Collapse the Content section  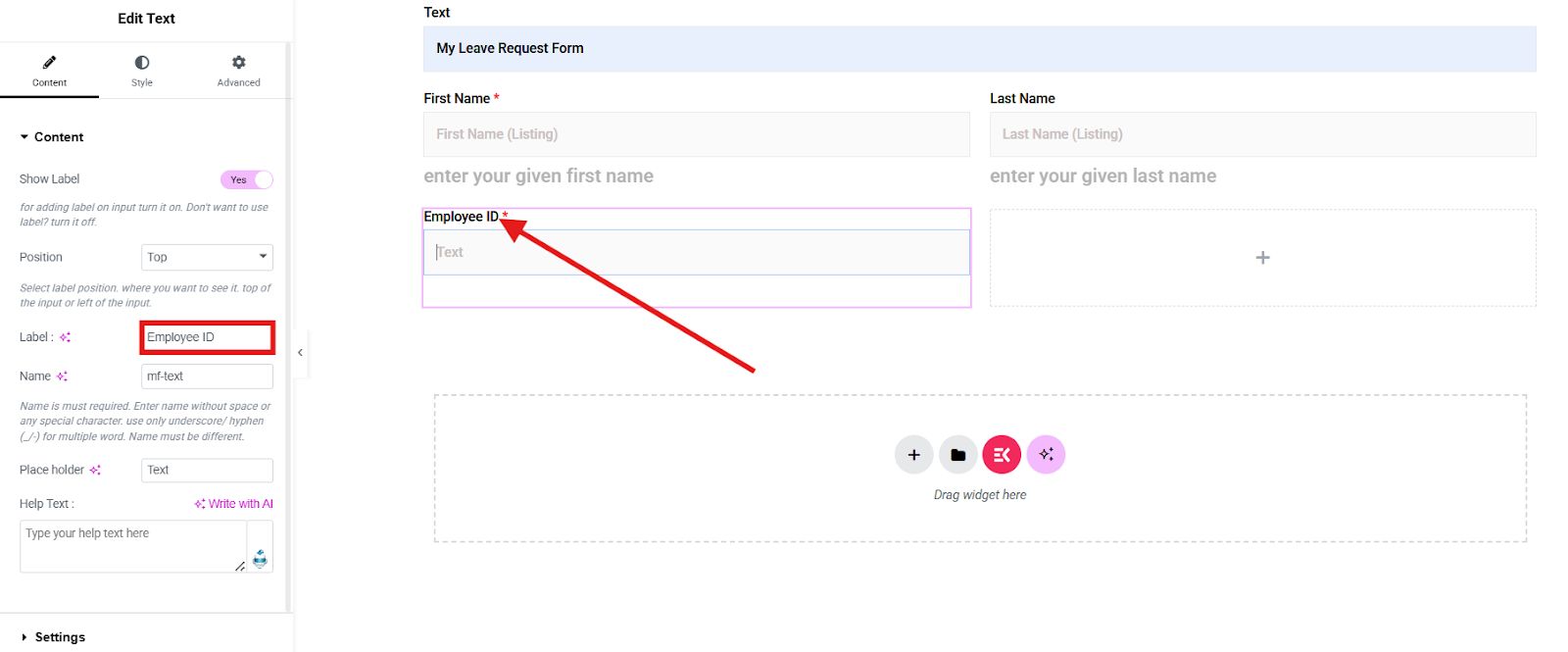click(x=52, y=137)
